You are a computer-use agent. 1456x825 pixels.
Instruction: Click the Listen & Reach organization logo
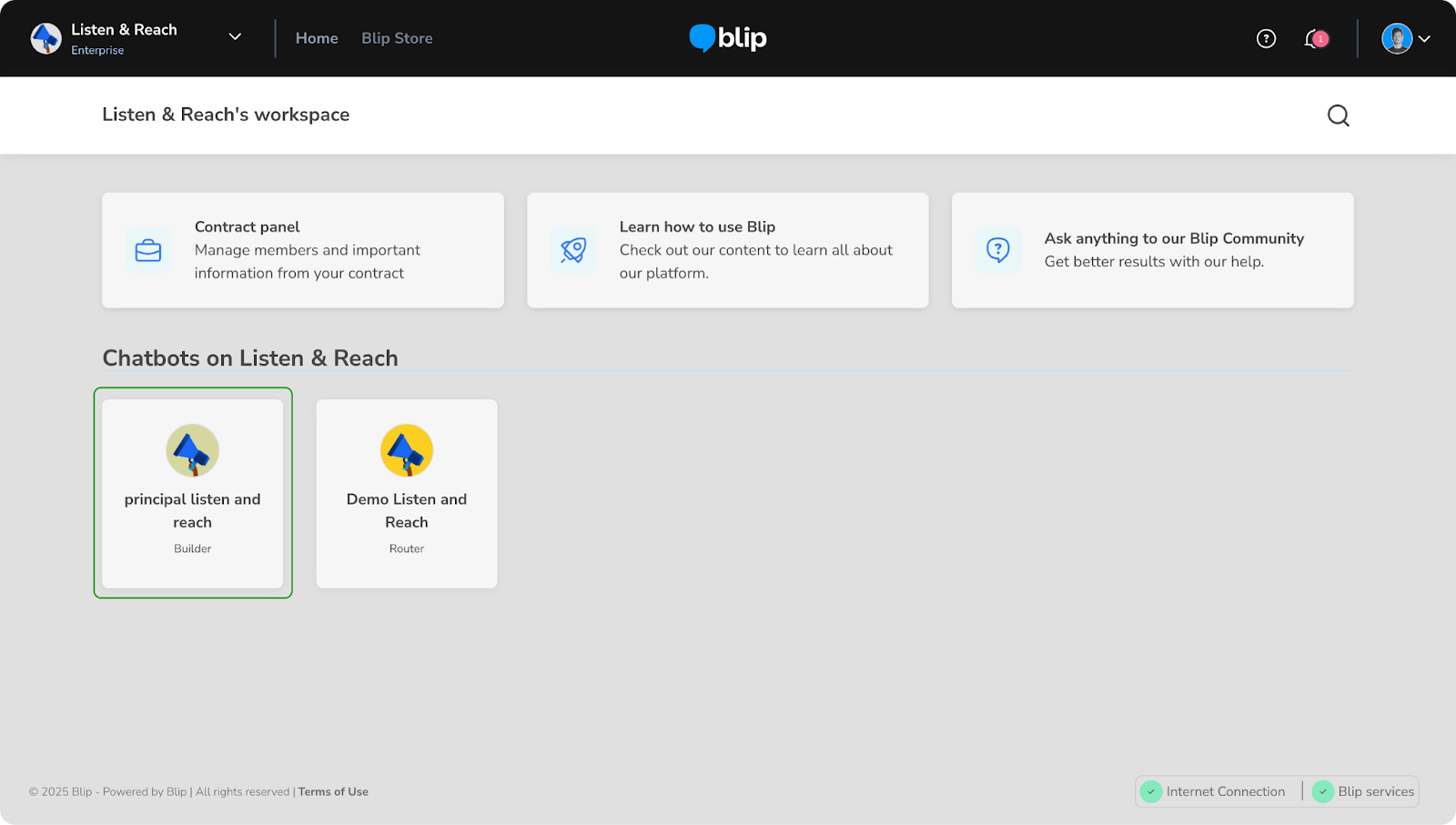[45, 38]
